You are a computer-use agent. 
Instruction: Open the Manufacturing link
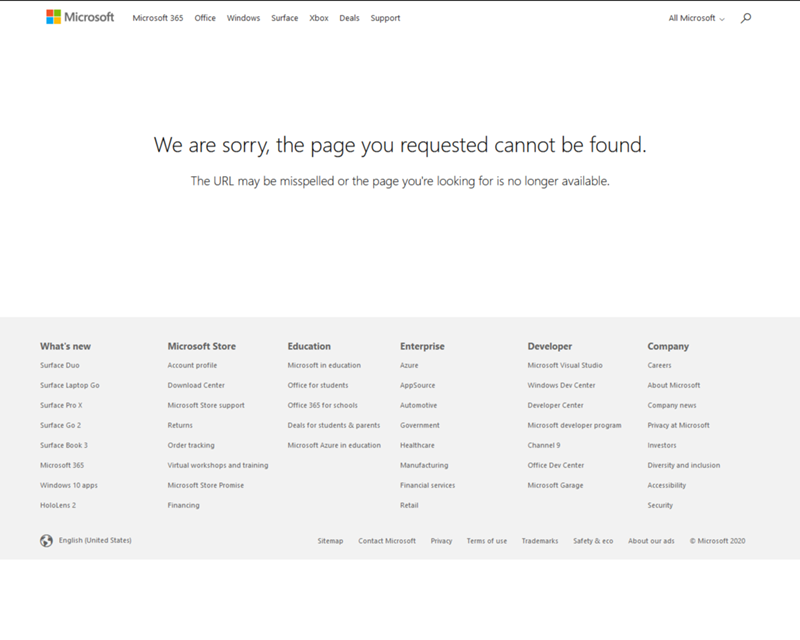(x=424, y=465)
